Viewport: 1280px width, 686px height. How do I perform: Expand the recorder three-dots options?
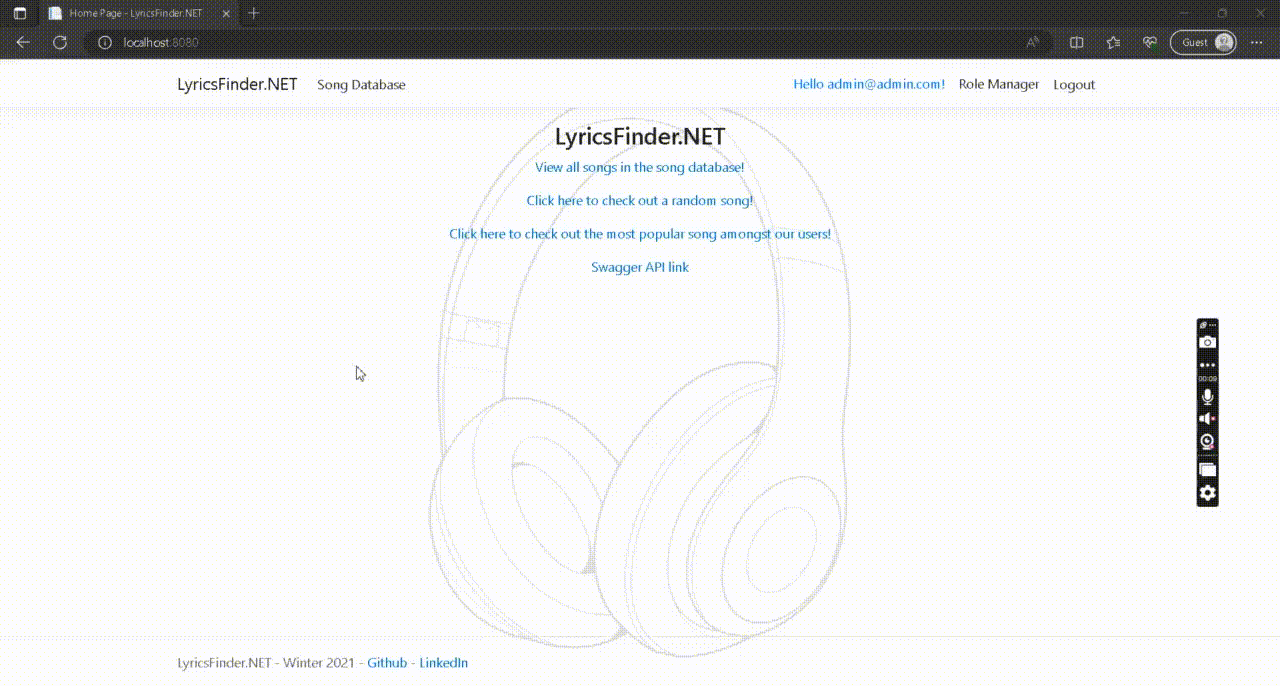coord(1207,365)
